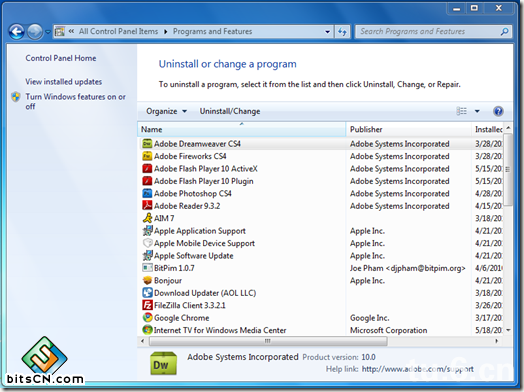Click the Adobe Flash Player 10 Plugin icon
The width and height of the screenshot is (524, 392).
point(147,181)
